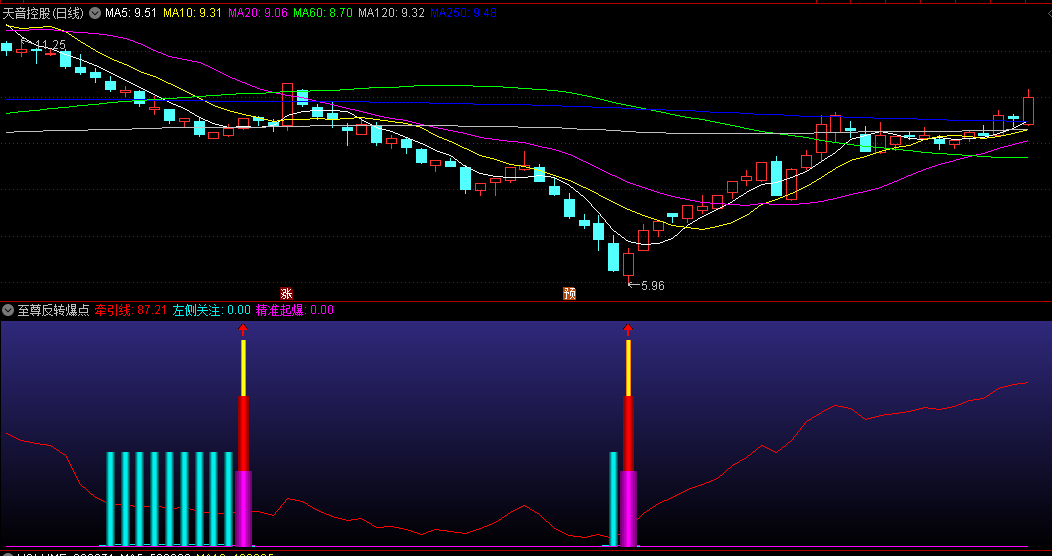Select the MA20: 9.06 label

tap(258, 13)
